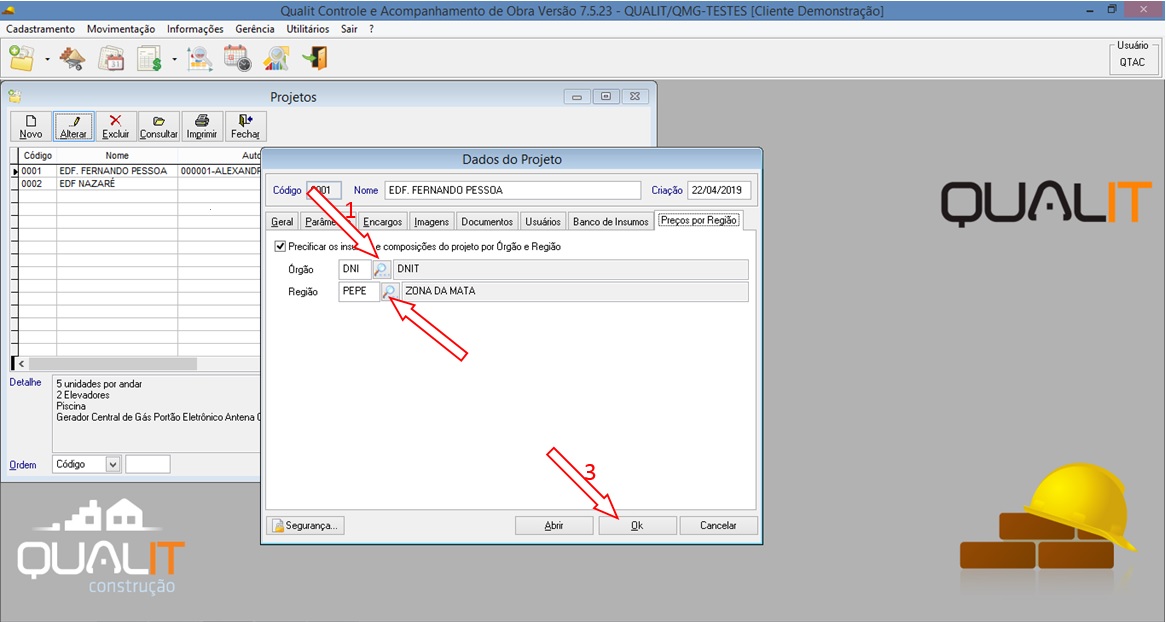Open the bricks and wheelbarrow materials icon

click(x=72, y=58)
